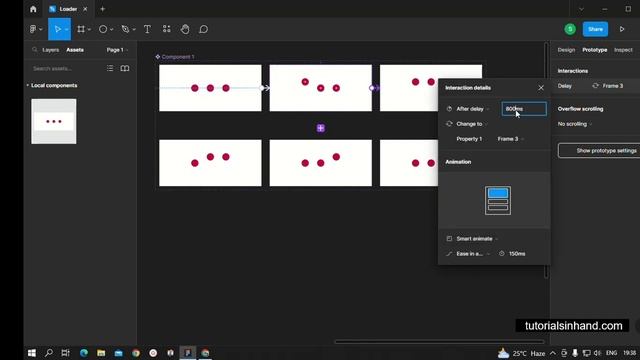Screen dimensions: 640x360
Task: Select the Hand tool
Action: click(185, 29)
